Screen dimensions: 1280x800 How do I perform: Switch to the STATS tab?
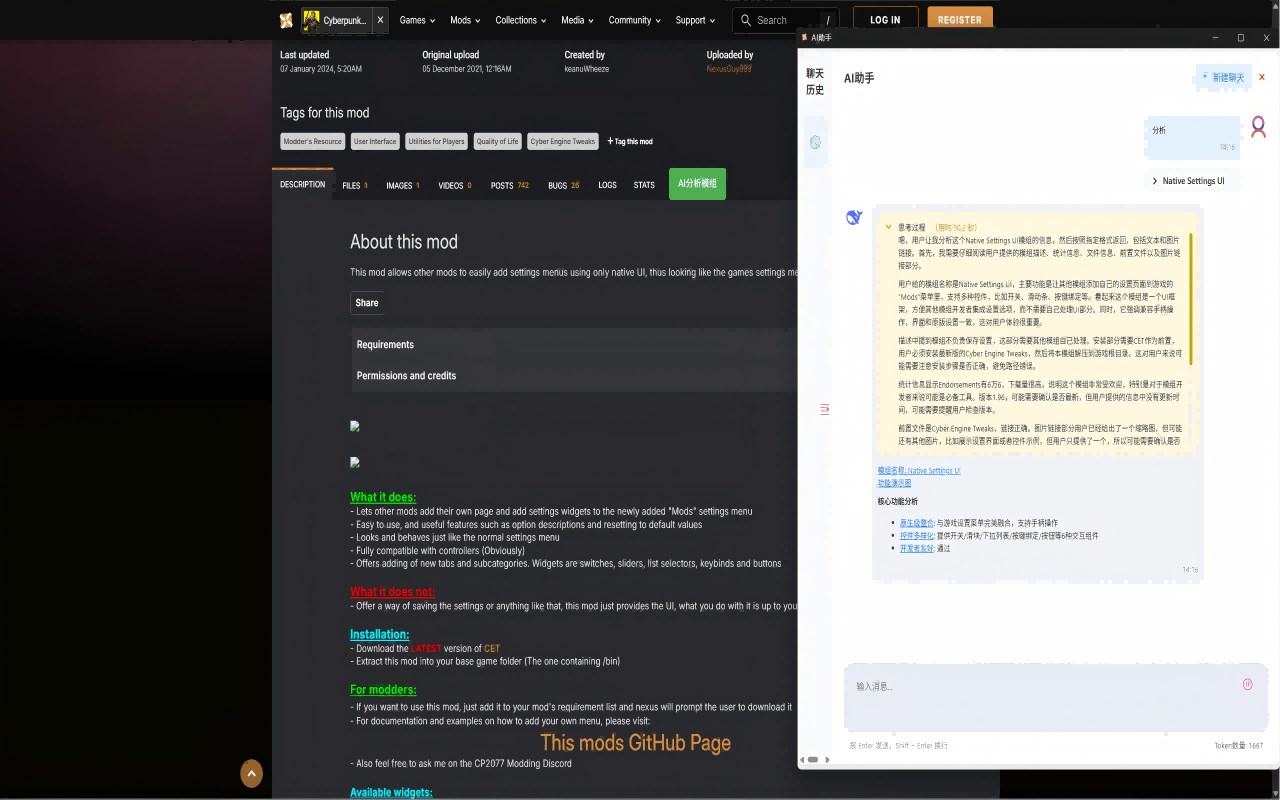[644, 185]
